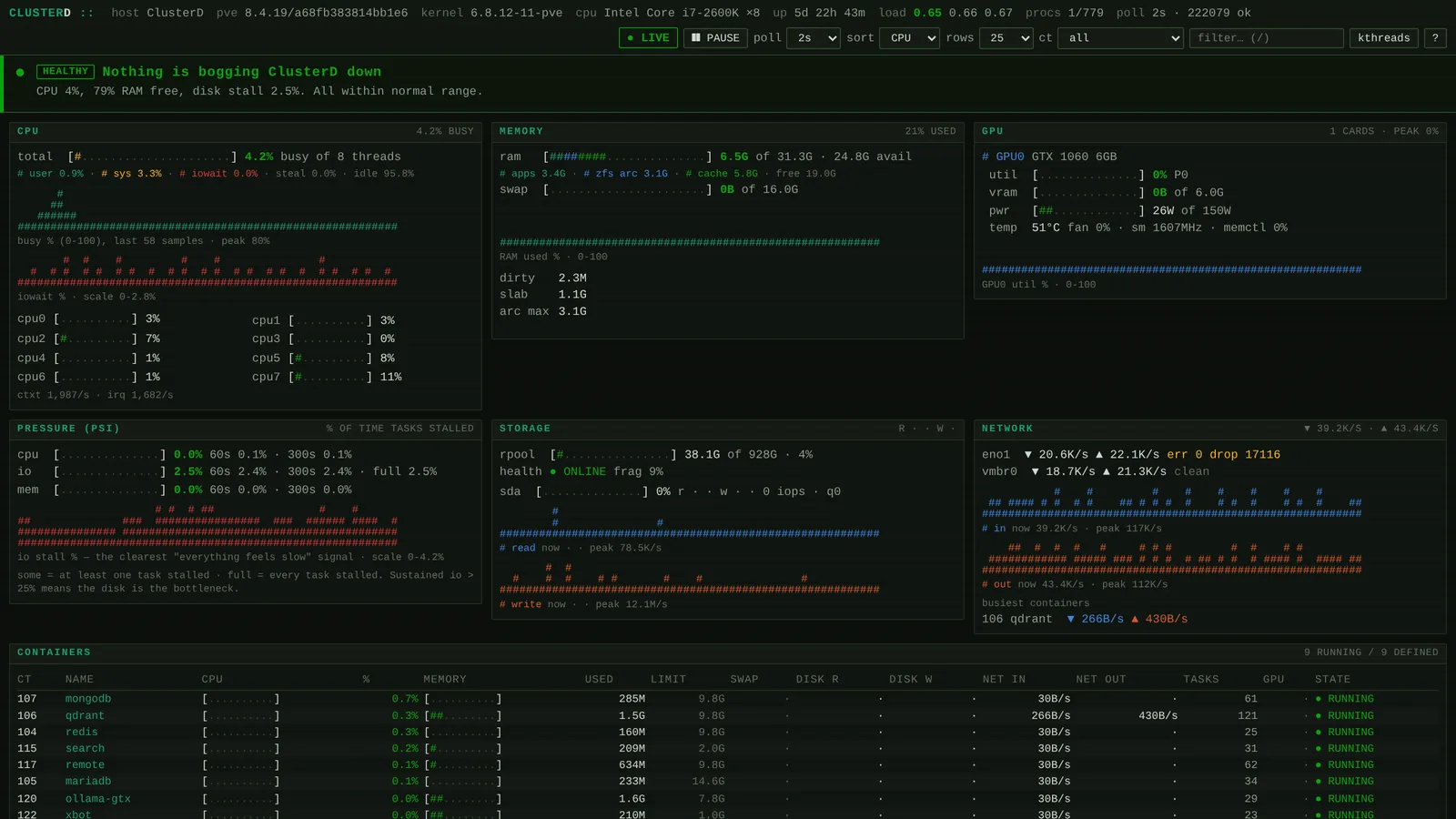Open help with the question mark button
1456x819 pixels.
pyautogui.click(x=1435, y=38)
